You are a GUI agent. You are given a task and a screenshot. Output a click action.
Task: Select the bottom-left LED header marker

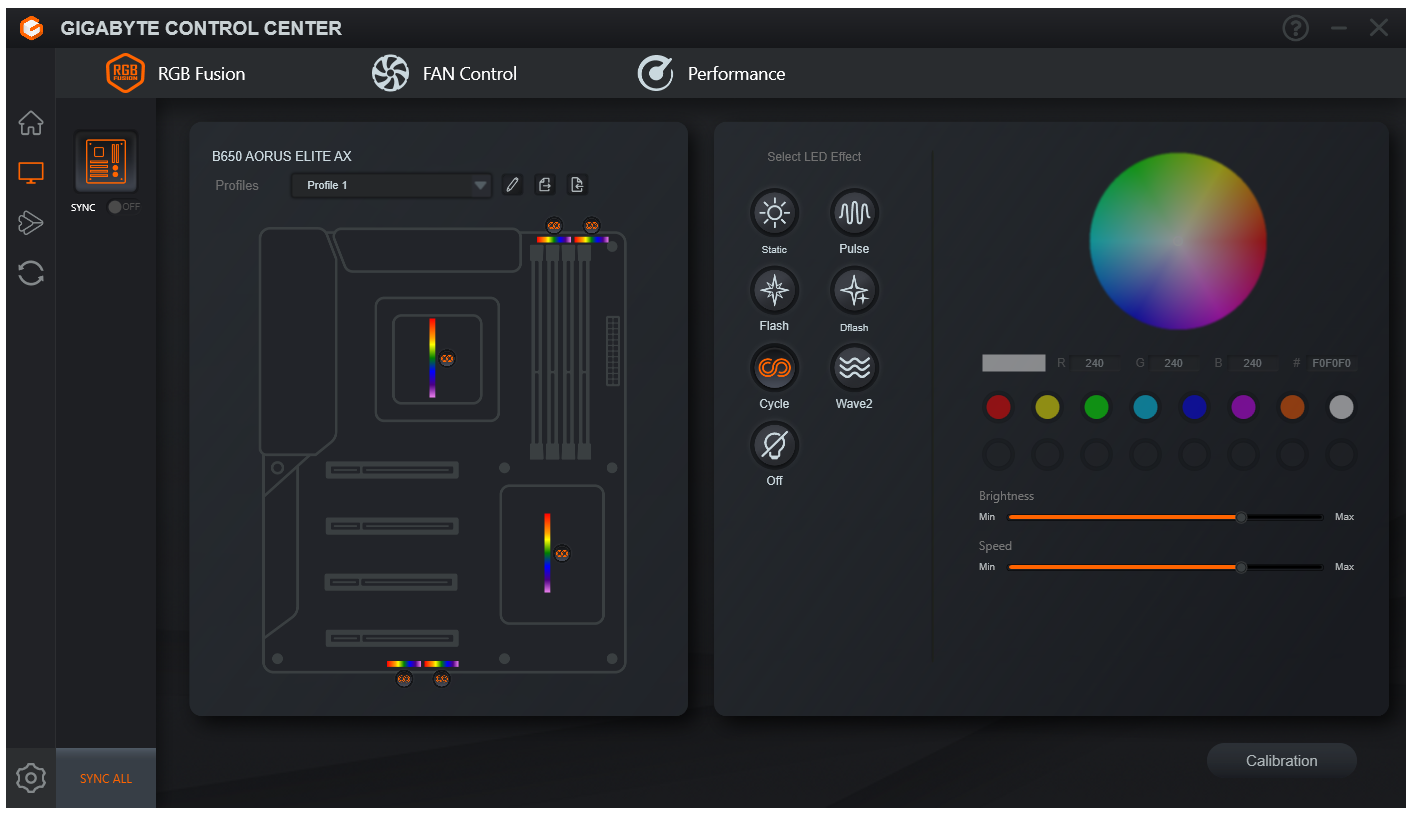(x=404, y=679)
